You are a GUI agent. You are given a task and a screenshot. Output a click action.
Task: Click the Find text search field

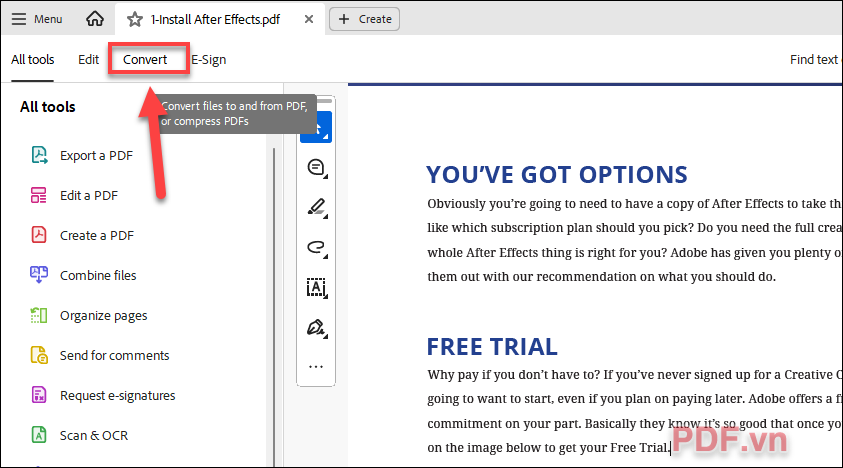[814, 60]
